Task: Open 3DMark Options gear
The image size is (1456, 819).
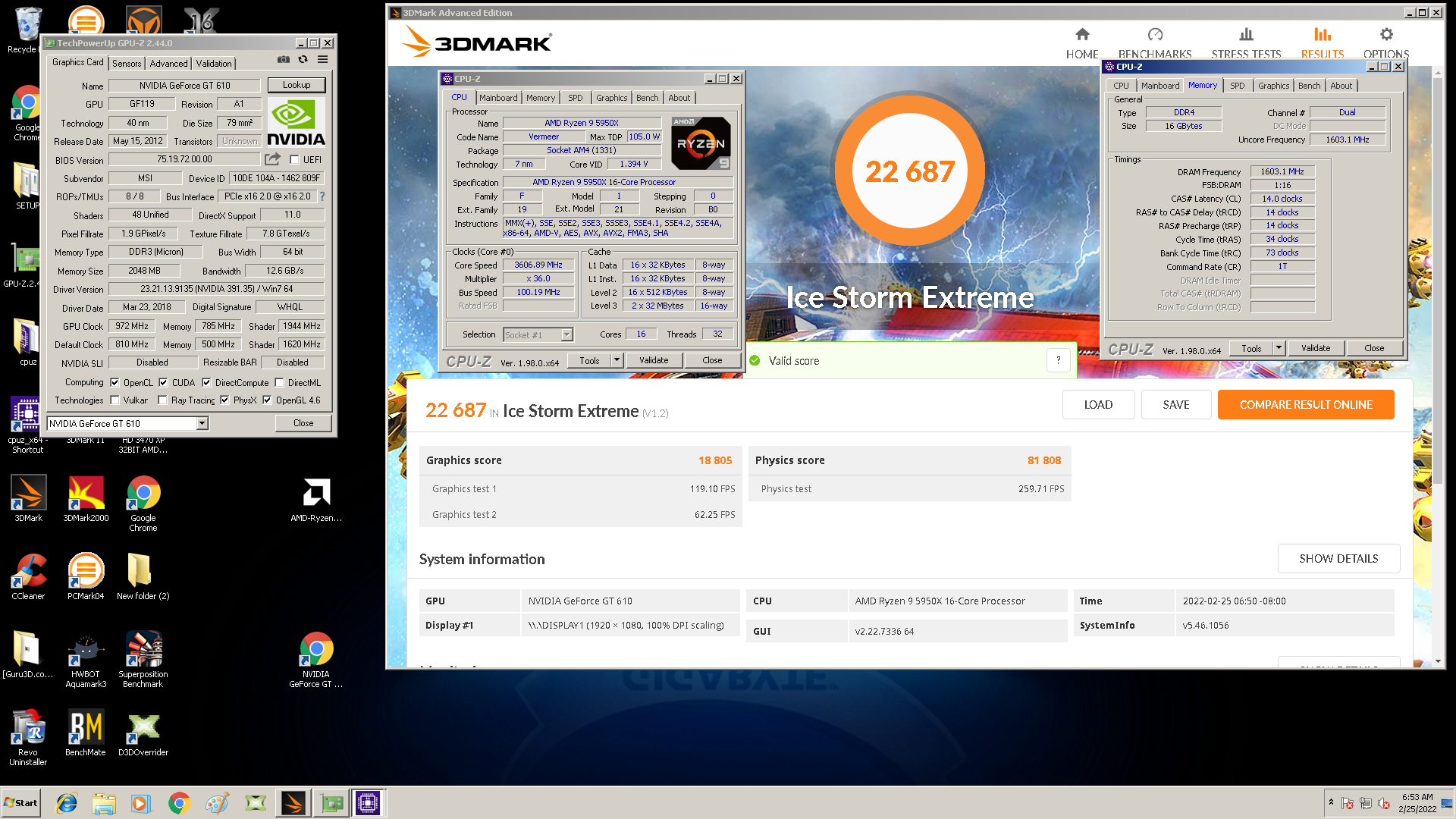Action: [x=1386, y=43]
